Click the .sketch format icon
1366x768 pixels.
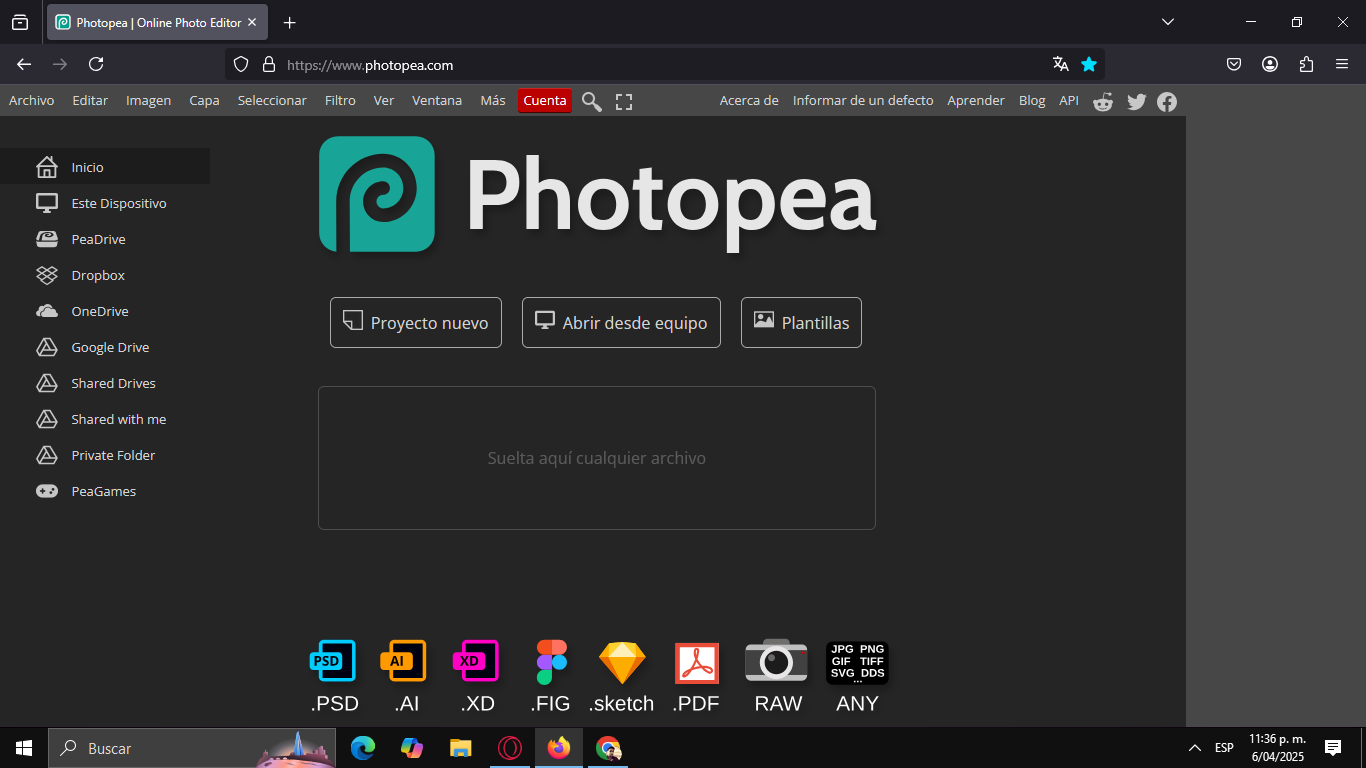(622, 662)
